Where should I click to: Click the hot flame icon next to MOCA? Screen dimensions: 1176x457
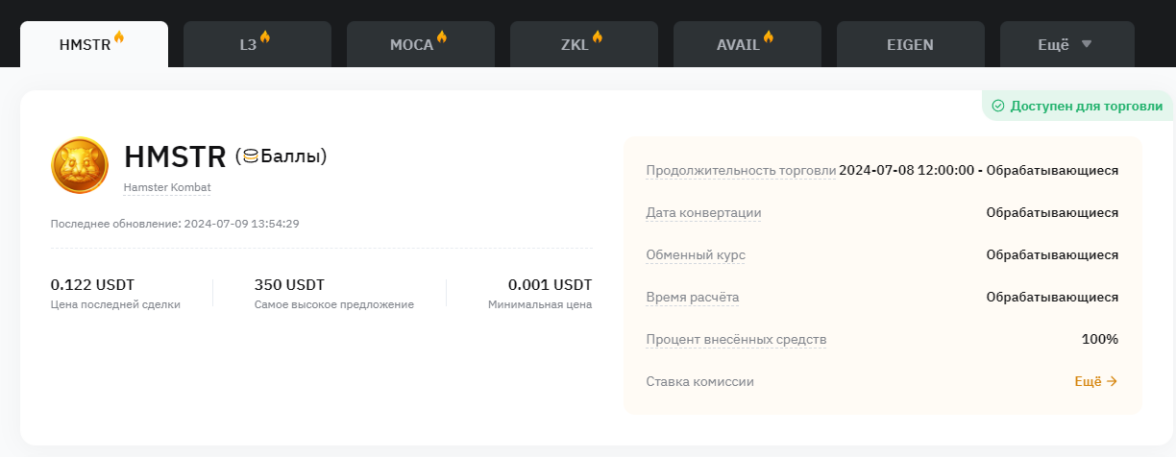pos(441,37)
